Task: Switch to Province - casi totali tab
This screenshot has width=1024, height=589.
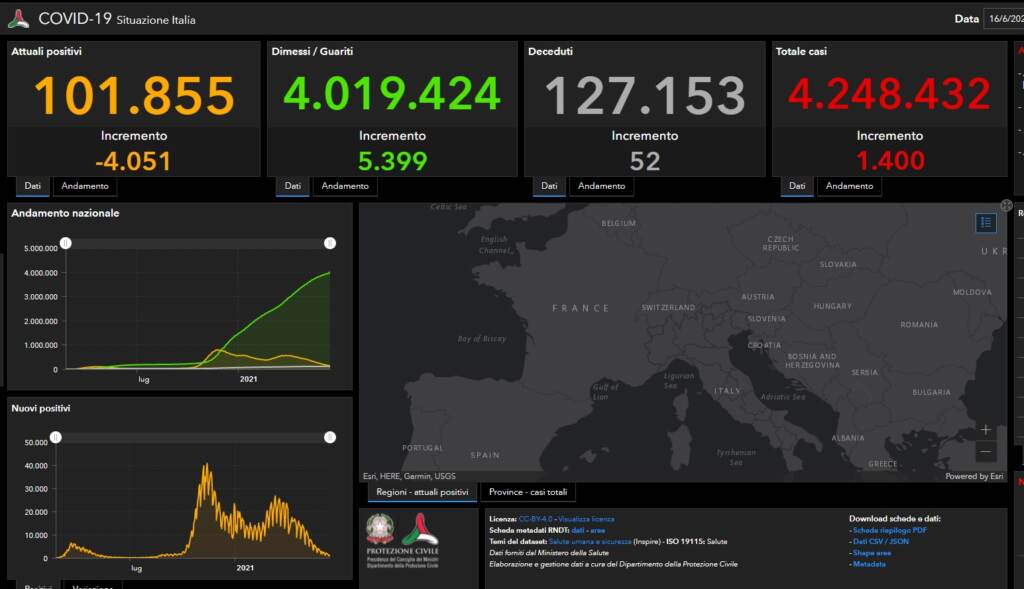Action: 528,492
